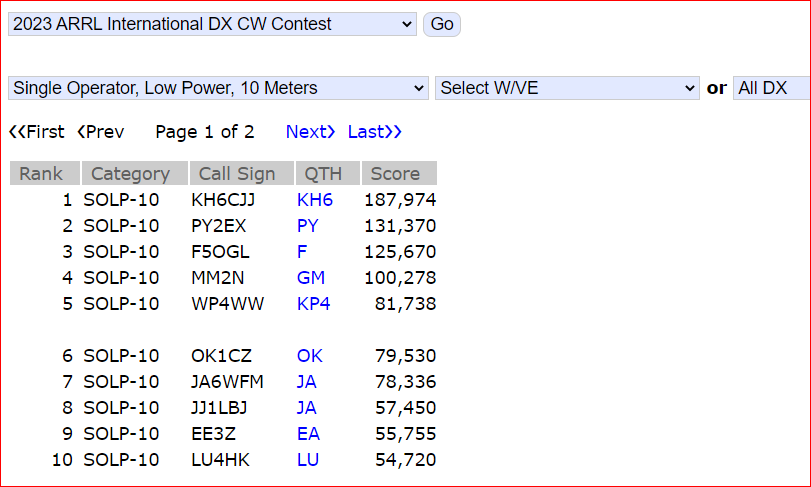Open the OK QTH link
811x487 pixels.
[x=310, y=356]
